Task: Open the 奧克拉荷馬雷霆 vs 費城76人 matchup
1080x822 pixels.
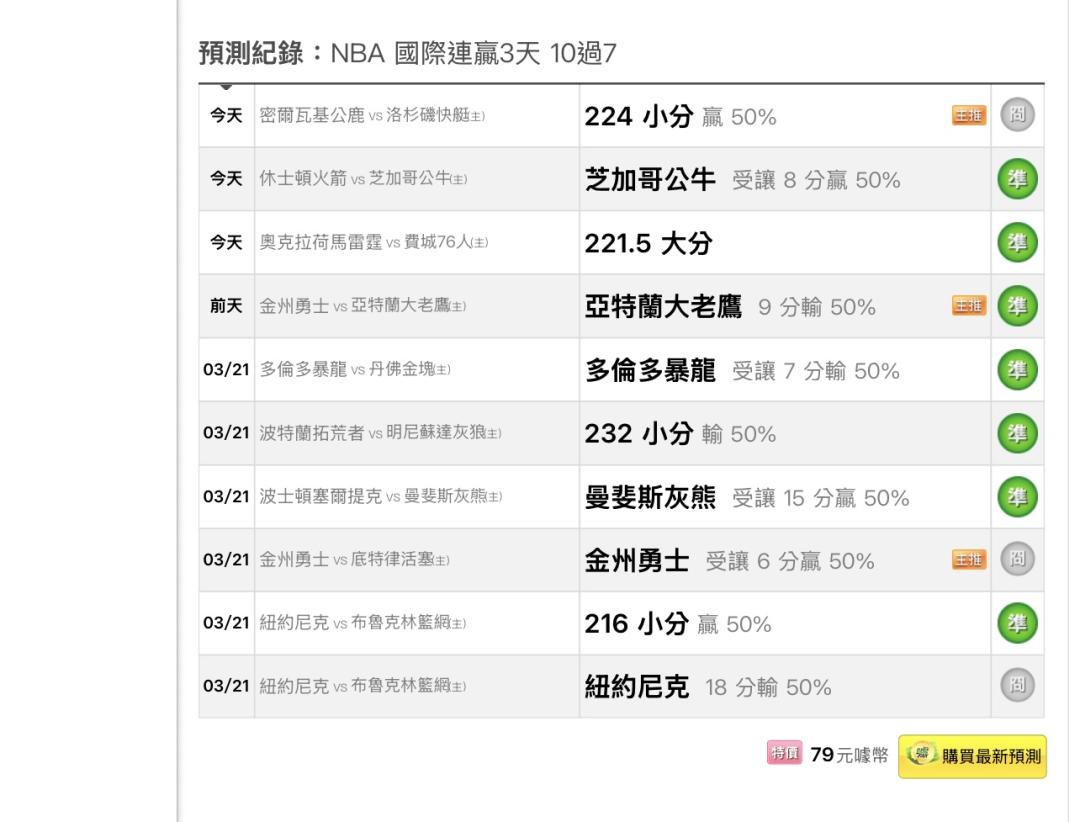Action: click(x=373, y=243)
